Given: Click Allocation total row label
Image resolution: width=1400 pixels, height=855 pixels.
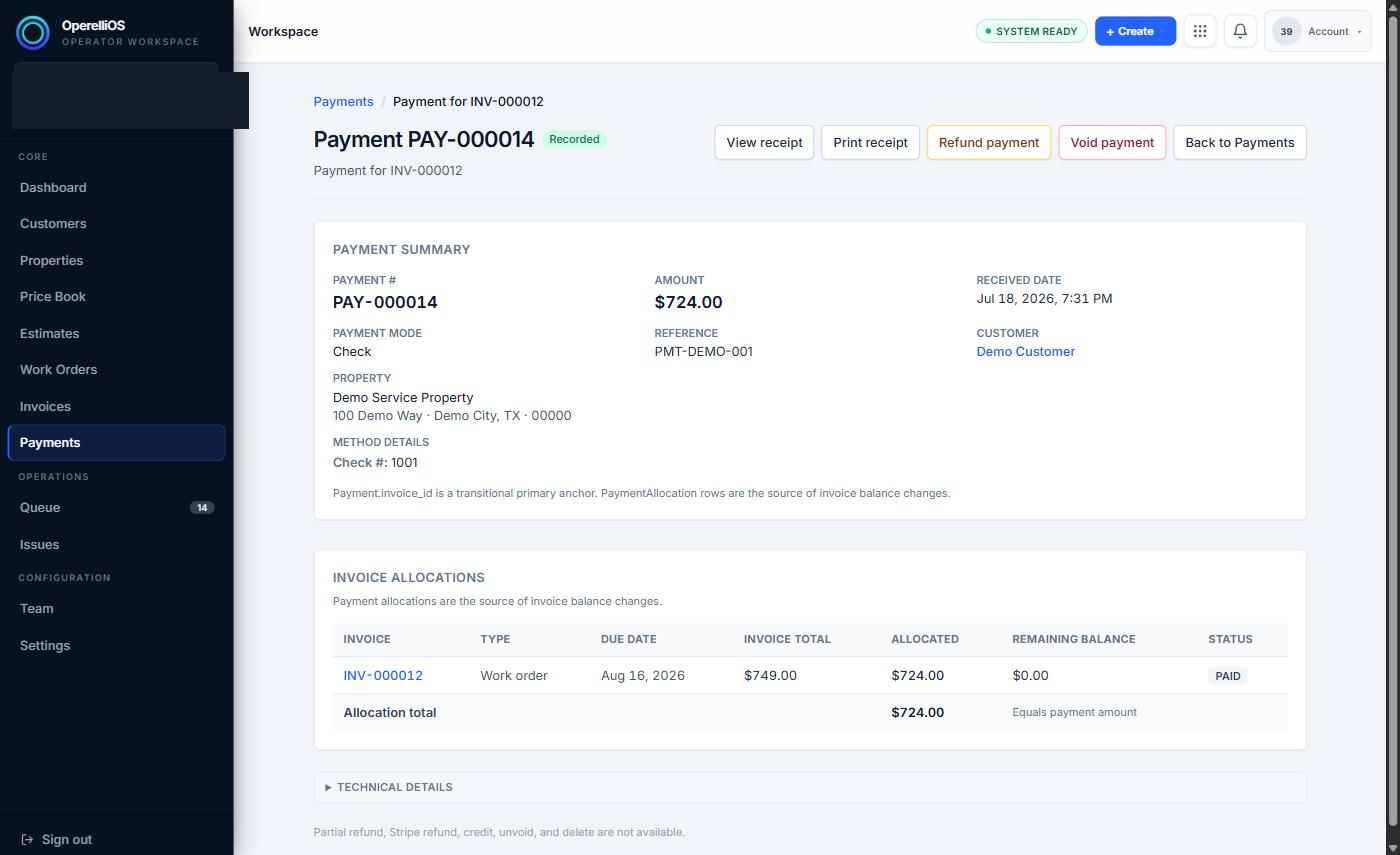Looking at the screenshot, I should click(x=390, y=713).
